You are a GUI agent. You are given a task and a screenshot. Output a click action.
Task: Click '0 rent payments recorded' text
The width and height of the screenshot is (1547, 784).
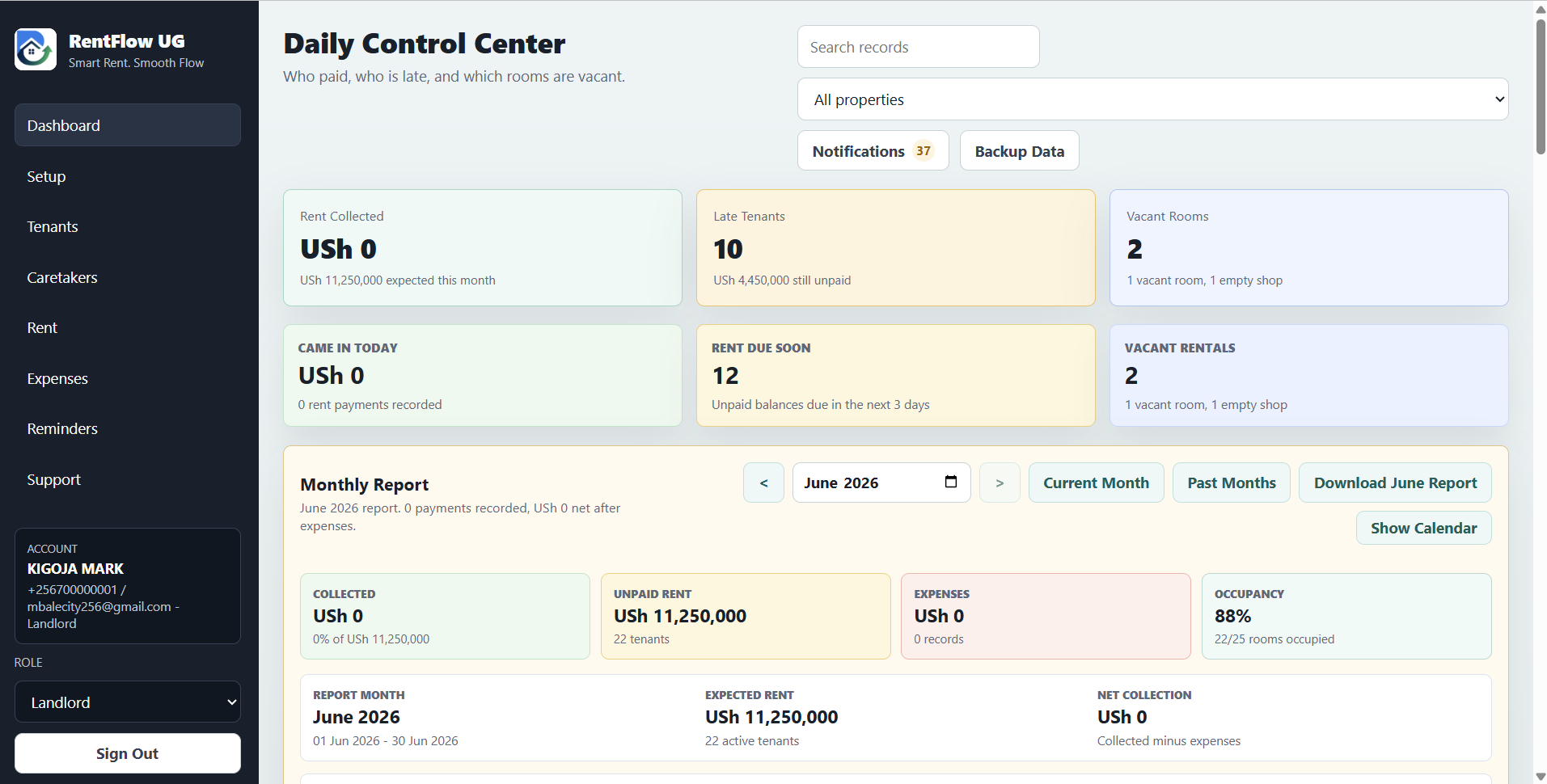point(370,404)
